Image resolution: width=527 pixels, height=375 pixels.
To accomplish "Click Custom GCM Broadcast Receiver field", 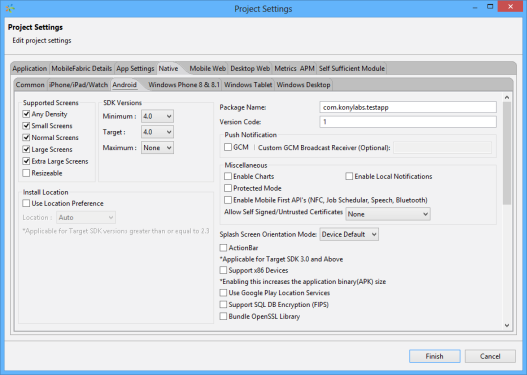I will pos(442,148).
